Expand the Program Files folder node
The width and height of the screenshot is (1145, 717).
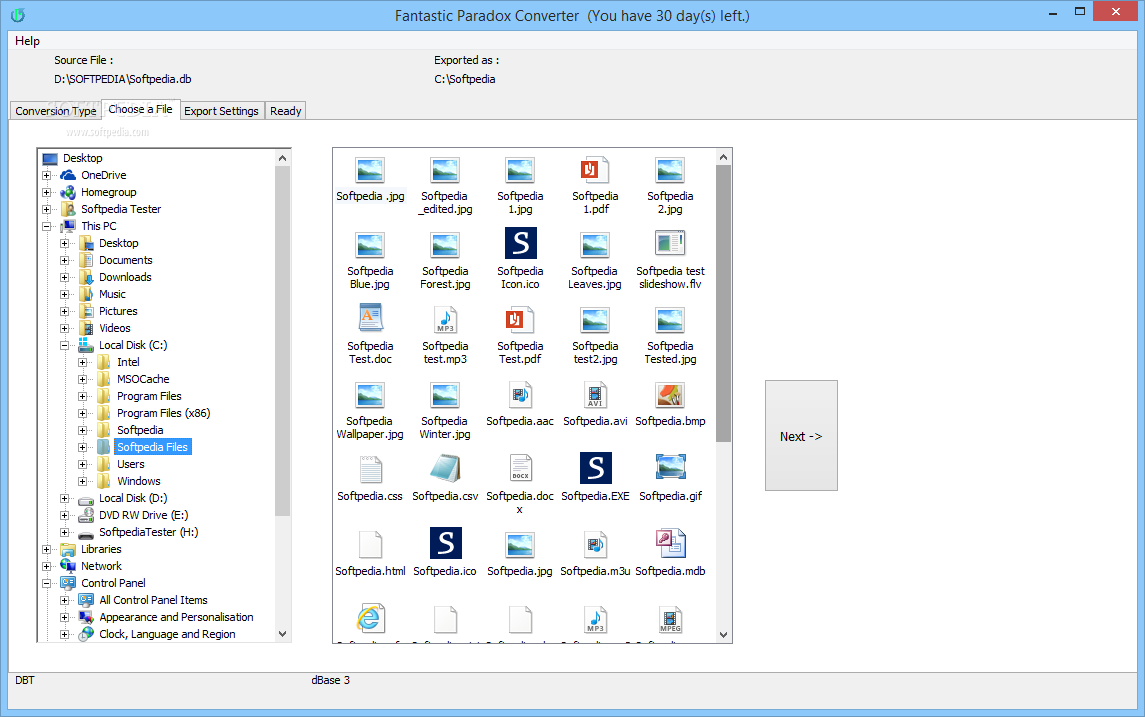point(83,396)
